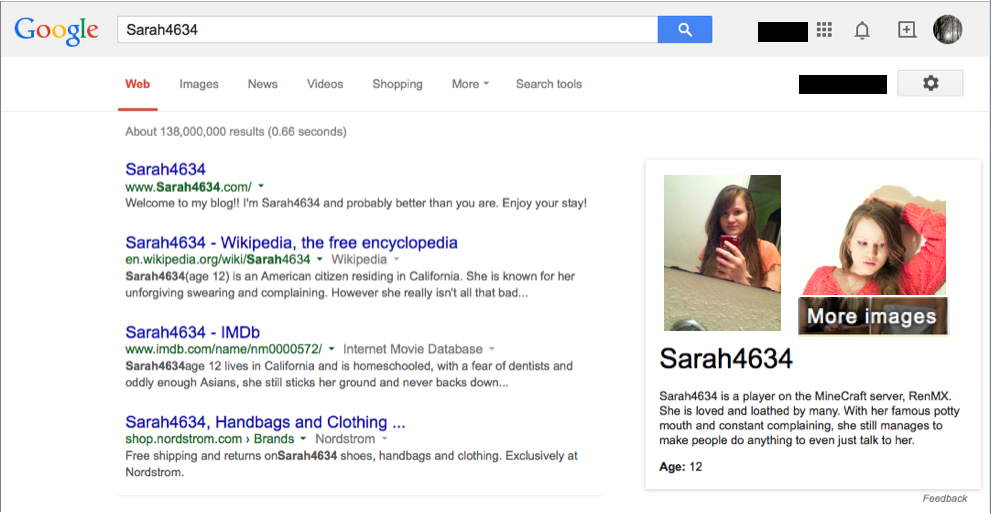Open the settings gear menu
Viewport: 991px width, 514px height.
pos(930,83)
